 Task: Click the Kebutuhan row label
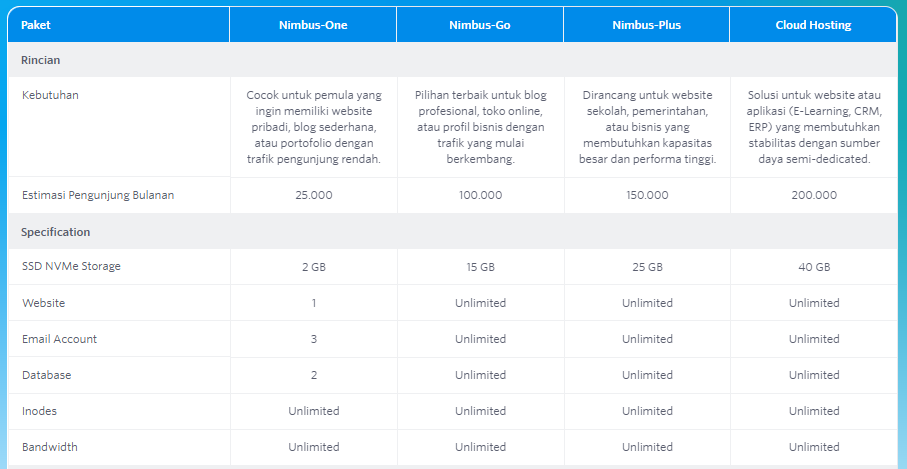[50, 95]
